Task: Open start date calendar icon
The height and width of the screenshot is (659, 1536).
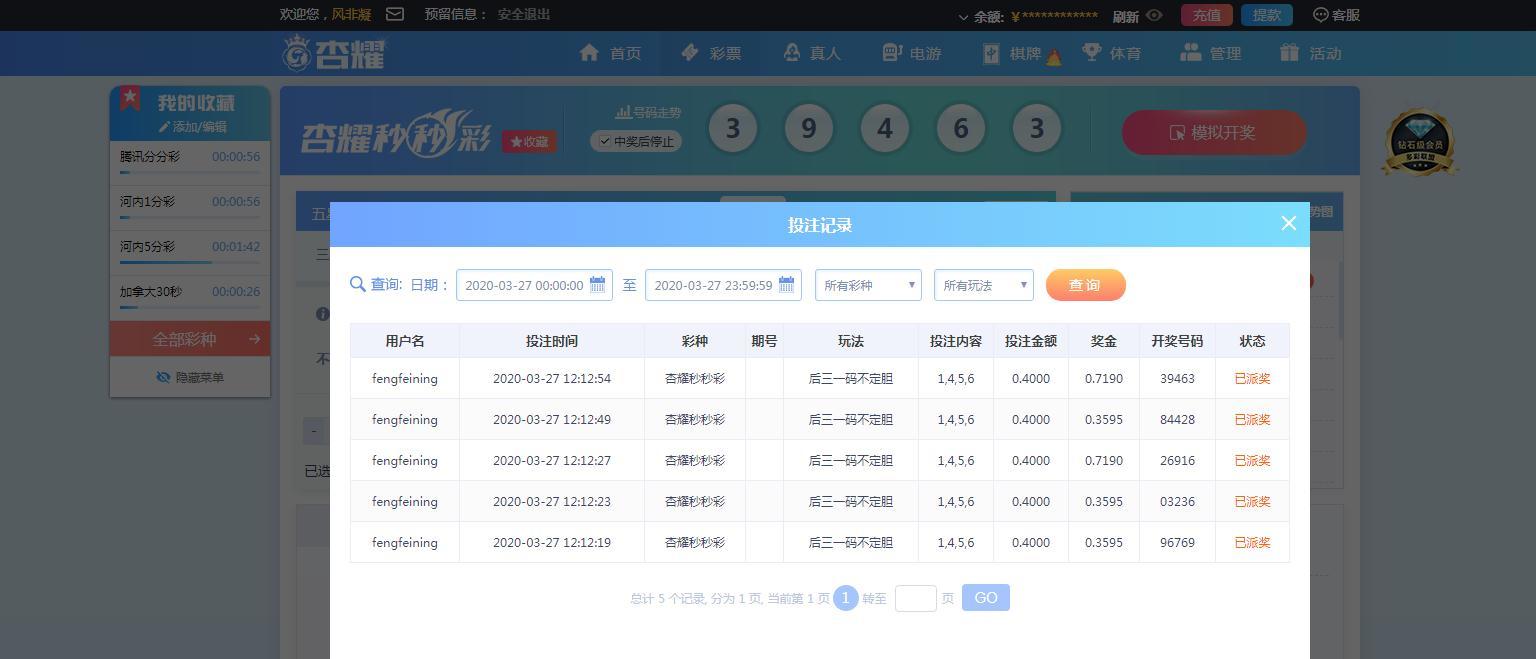Action: 597,285
